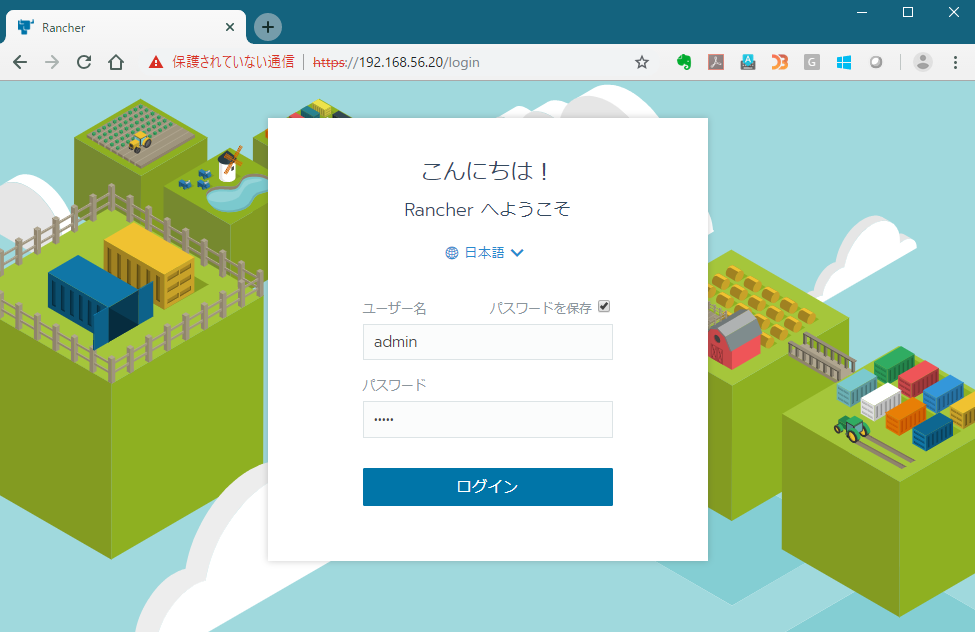Open the gray G extension icon
Image resolution: width=975 pixels, height=632 pixels.
pos(811,62)
